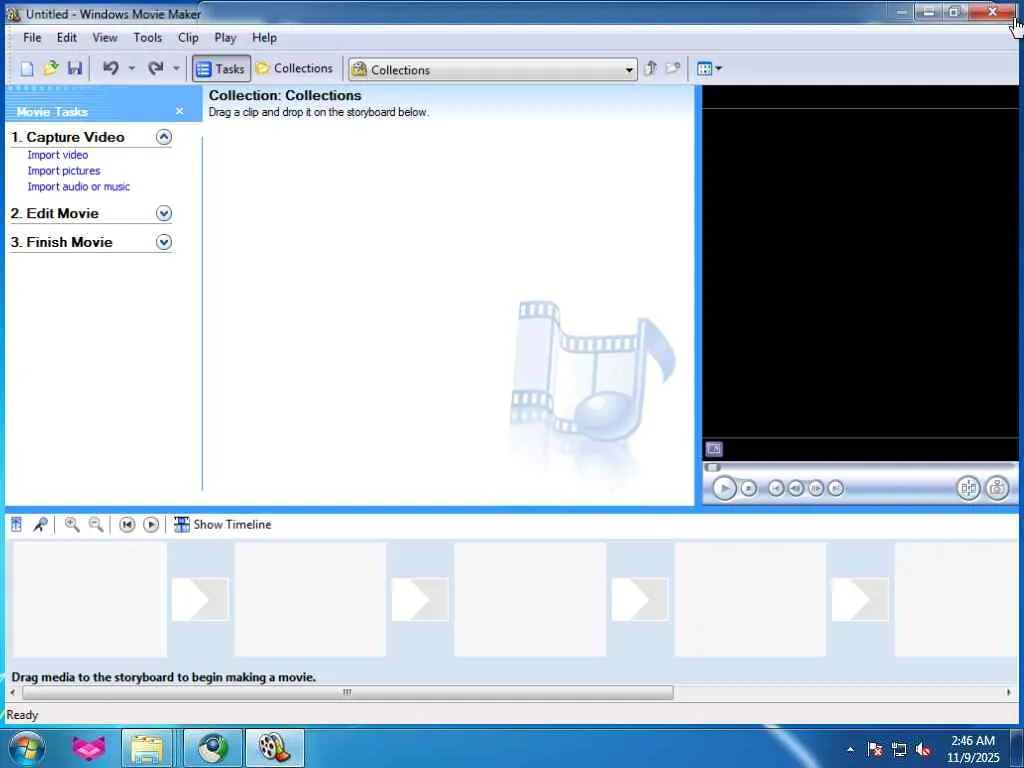
Task: Open the Collections combo box
Action: click(x=493, y=69)
